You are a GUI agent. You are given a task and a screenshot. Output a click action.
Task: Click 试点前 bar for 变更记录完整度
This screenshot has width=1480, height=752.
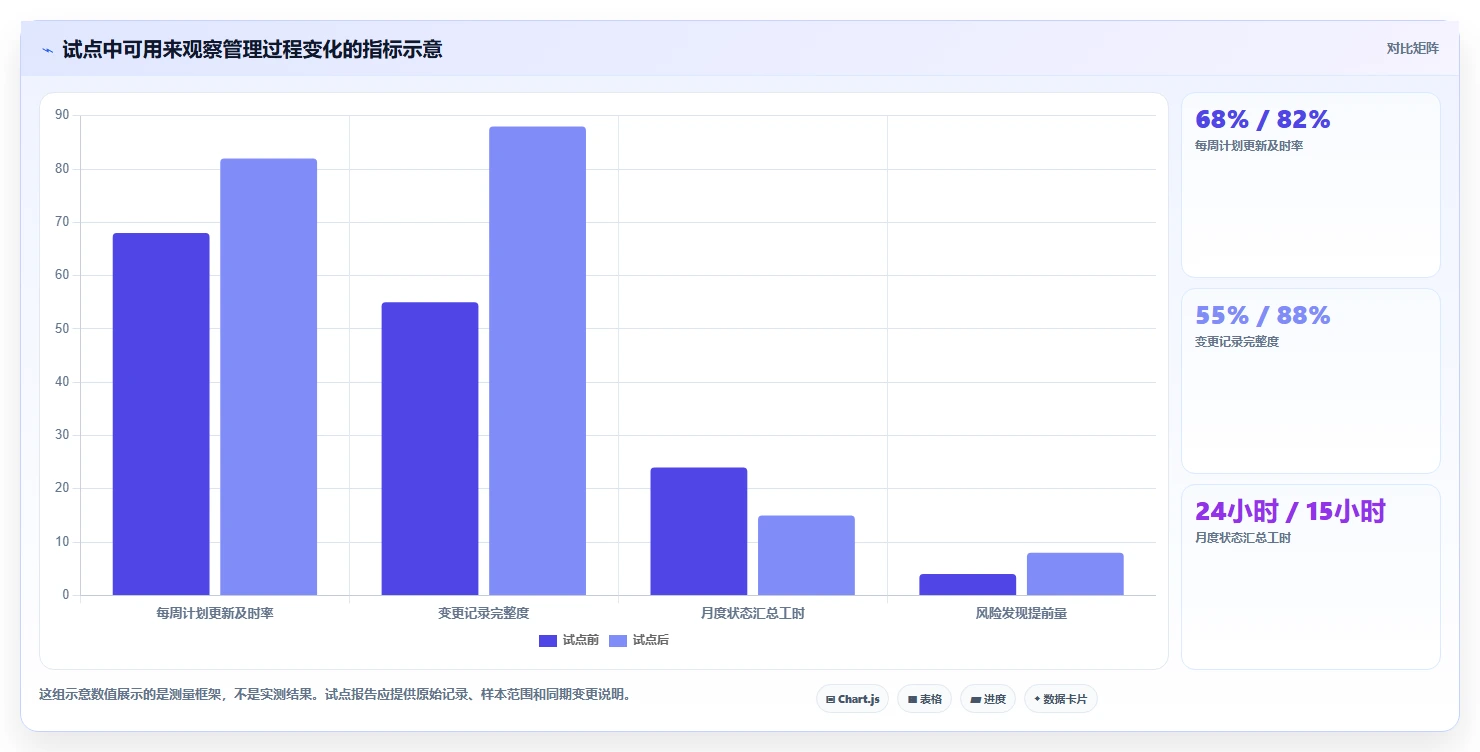[x=430, y=449]
